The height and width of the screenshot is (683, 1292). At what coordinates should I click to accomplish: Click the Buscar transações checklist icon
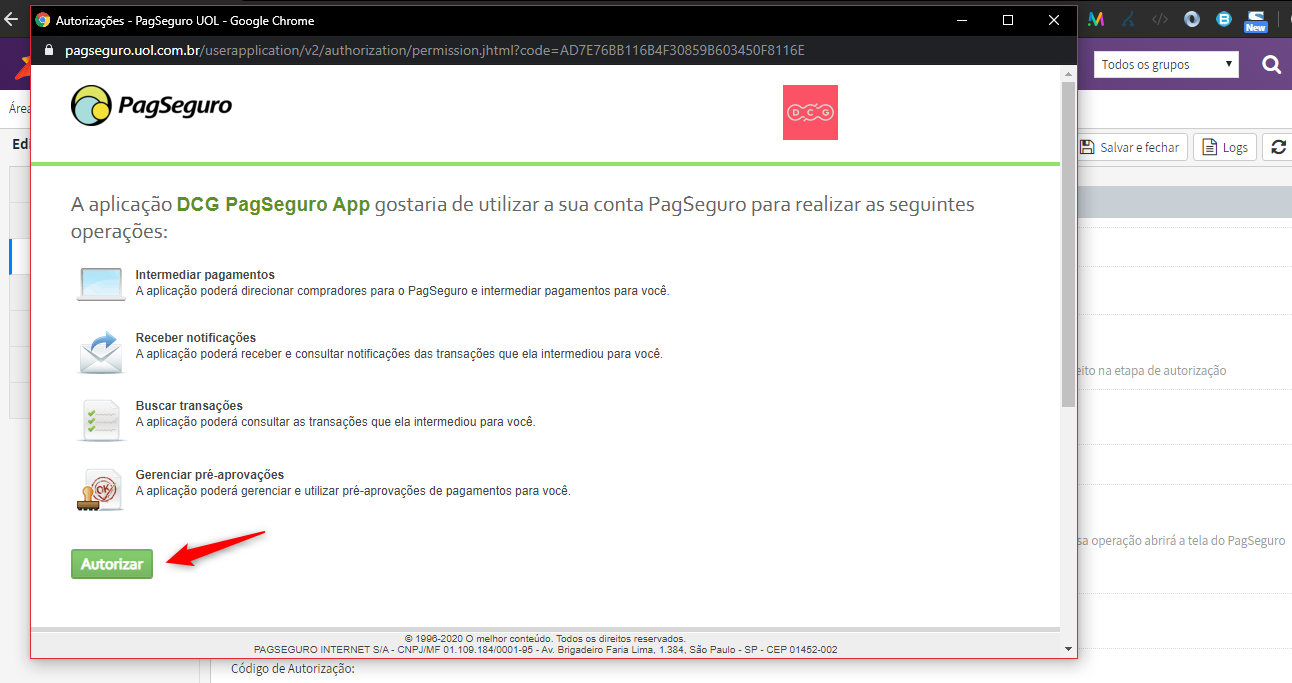point(101,421)
